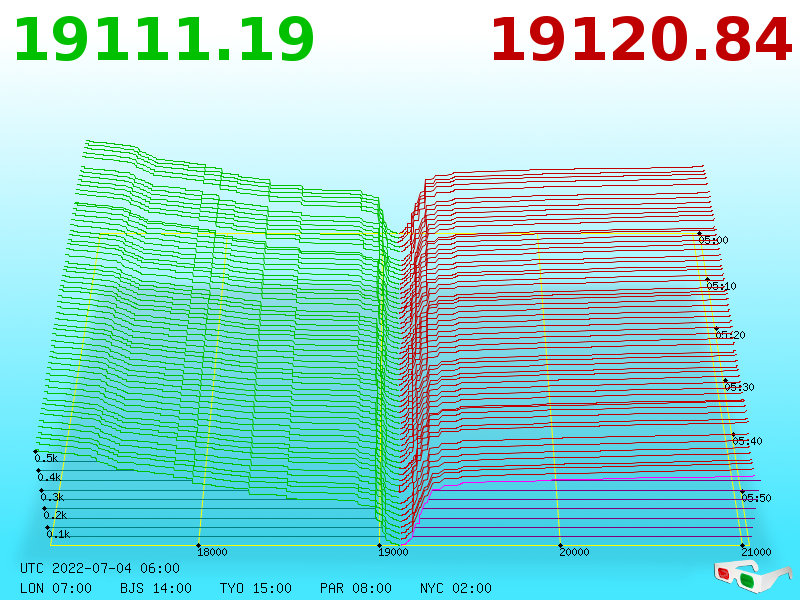Image resolution: width=800 pixels, height=600 pixels.
Task: Click the 19000 price axis label
Action: (393, 552)
